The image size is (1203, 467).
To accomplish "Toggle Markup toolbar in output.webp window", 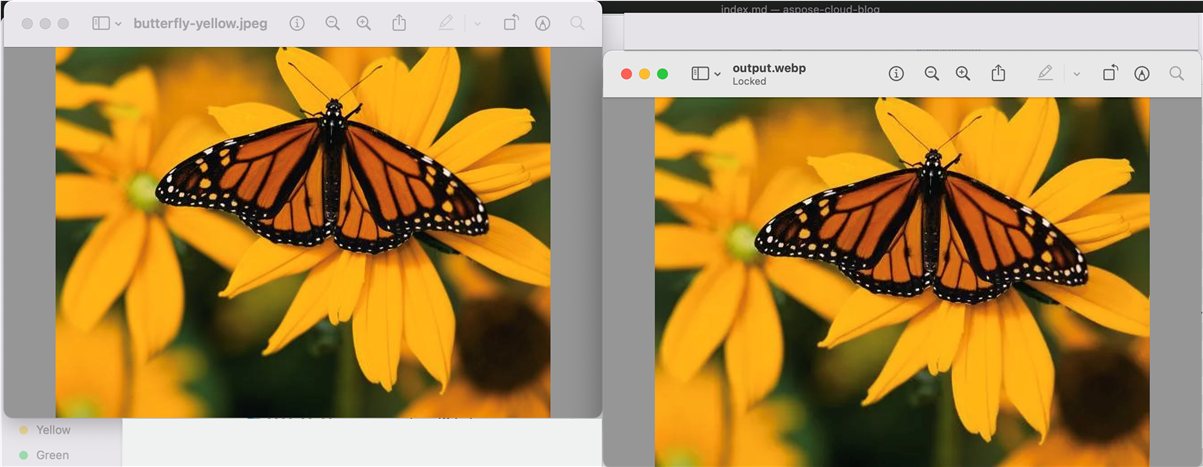I will pos(1142,74).
